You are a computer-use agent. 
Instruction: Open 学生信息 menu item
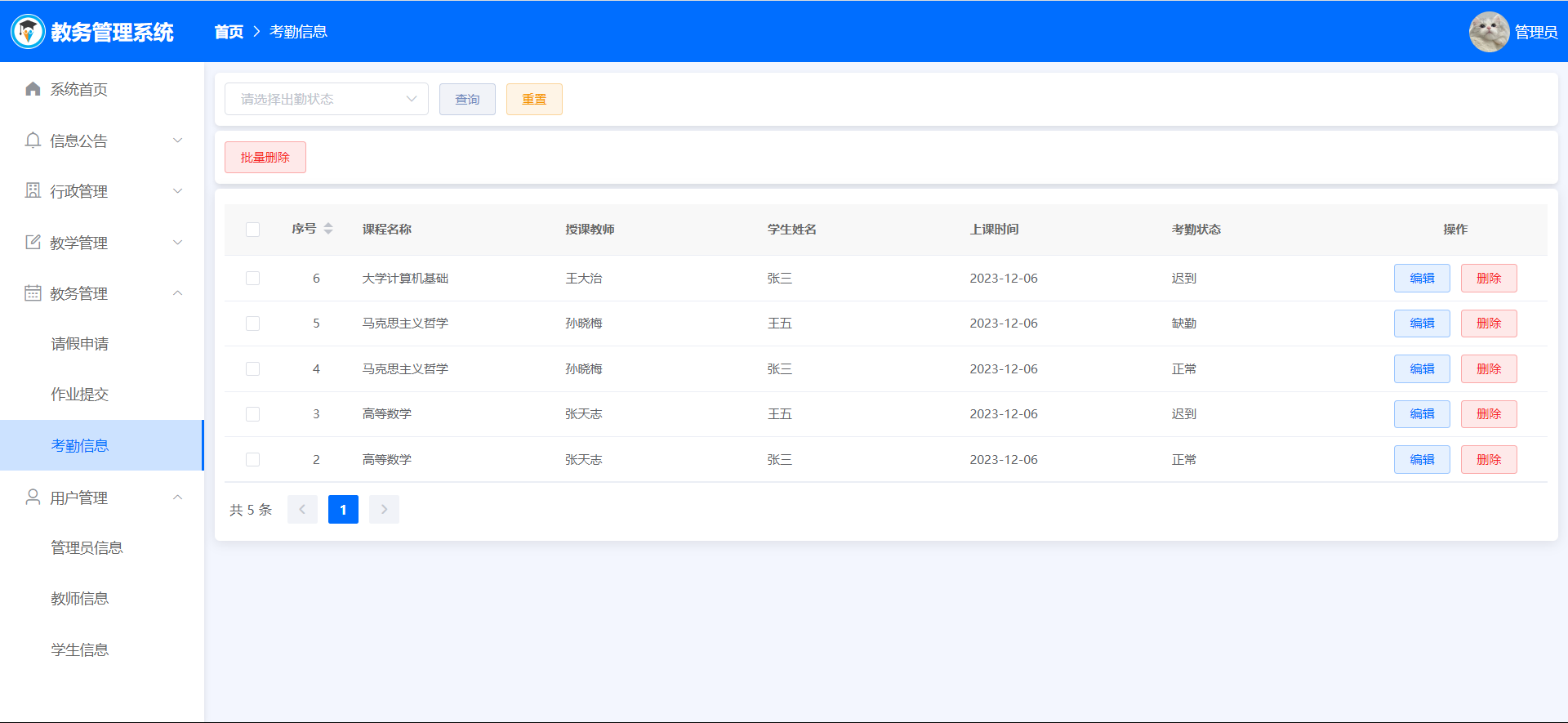[101, 649]
